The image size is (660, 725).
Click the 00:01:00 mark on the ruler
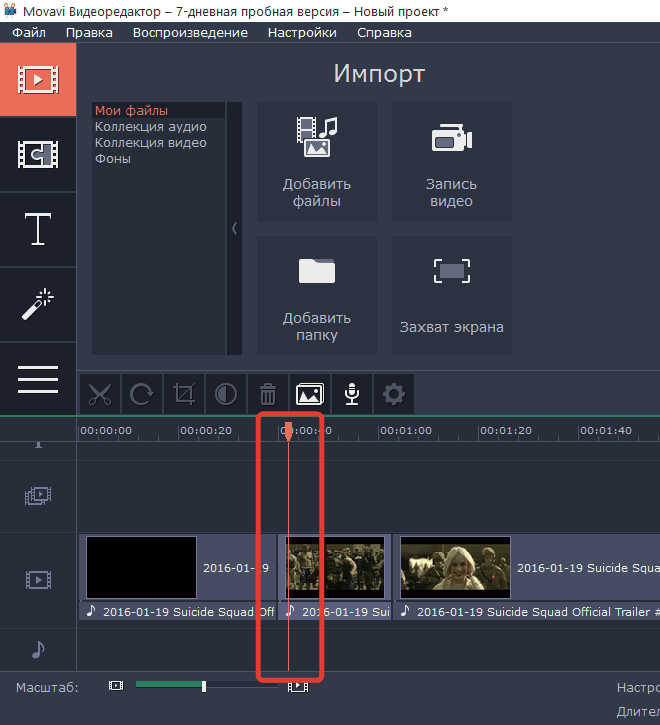click(x=406, y=430)
